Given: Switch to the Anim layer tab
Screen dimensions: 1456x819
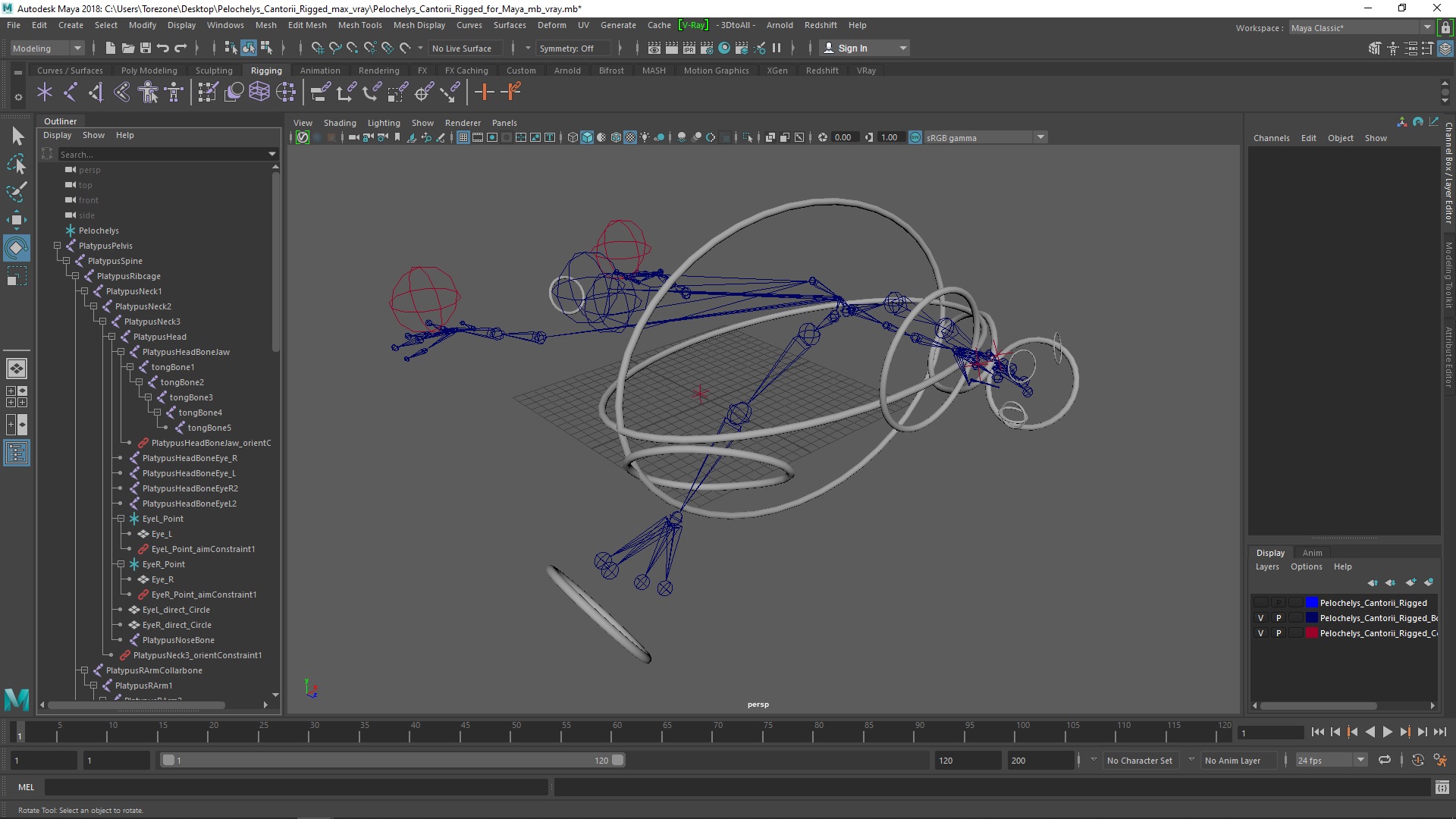Looking at the screenshot, I should tap(1312, 553).
